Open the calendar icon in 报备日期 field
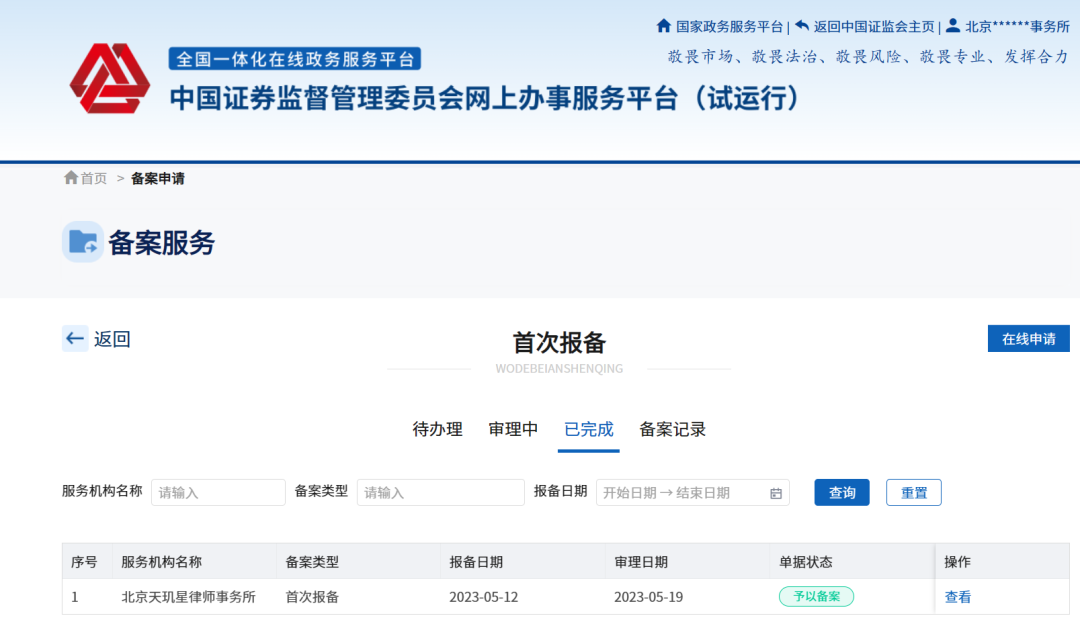Image resolution: width=1080 pixels, height=622 pixels. 776,493
